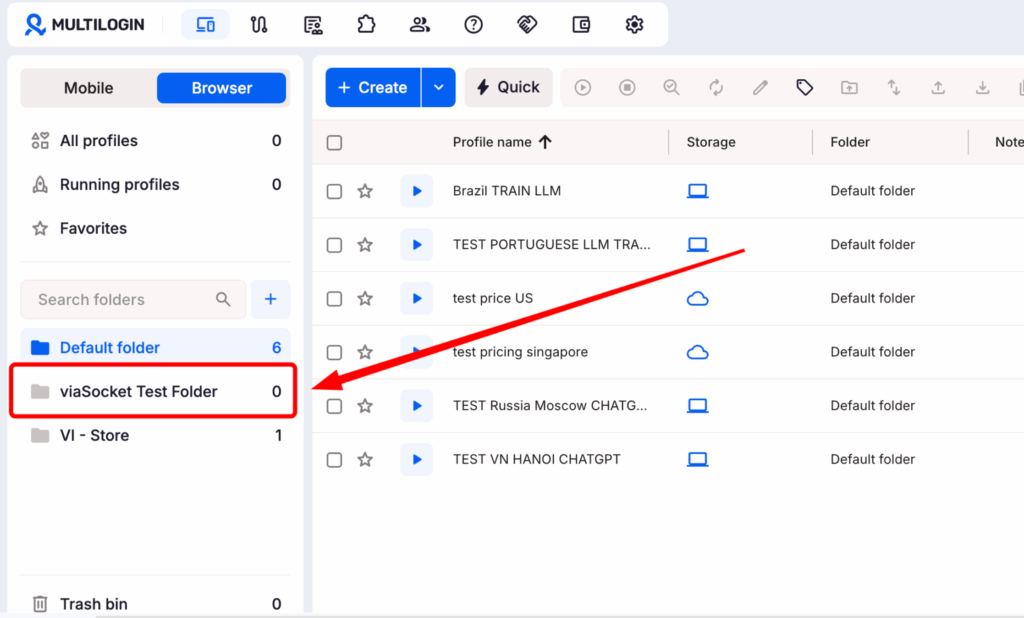
Task: Launch the Brazil TRAIN LLM profile play button
Action: pos(417,191)
